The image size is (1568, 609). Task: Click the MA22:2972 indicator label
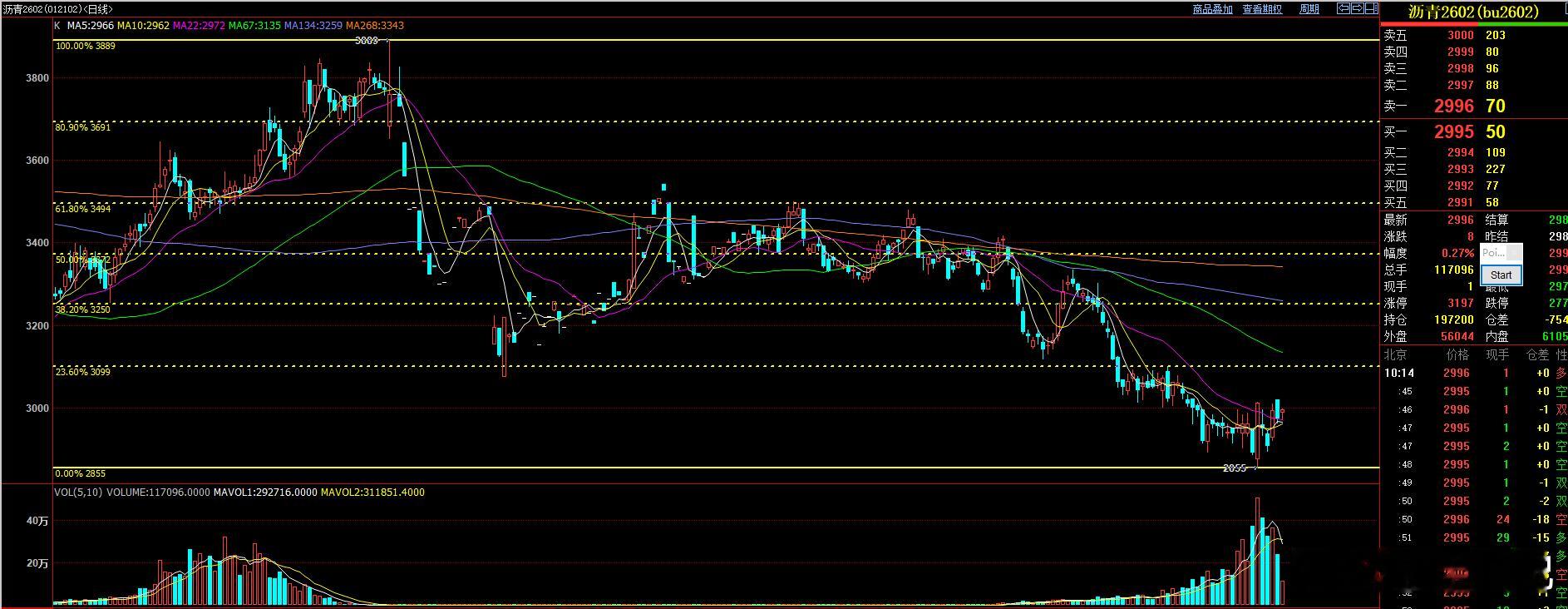coord(199,26)
